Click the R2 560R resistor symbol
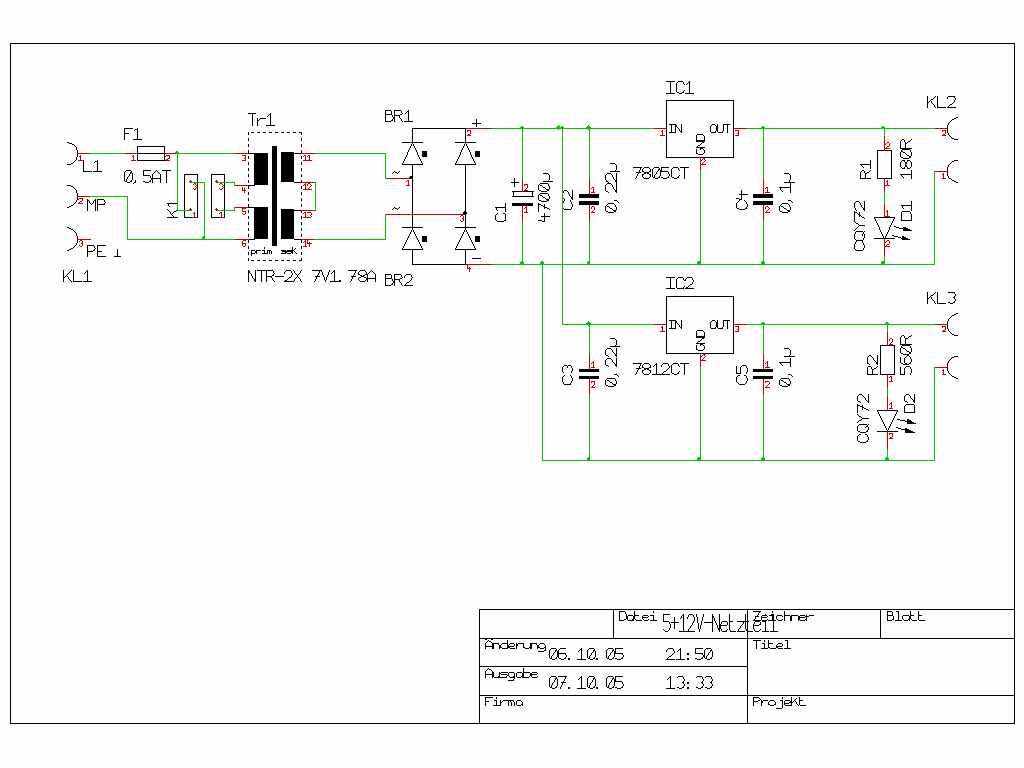This screenshot has width=1024, height=768. (x=887, y=360)
